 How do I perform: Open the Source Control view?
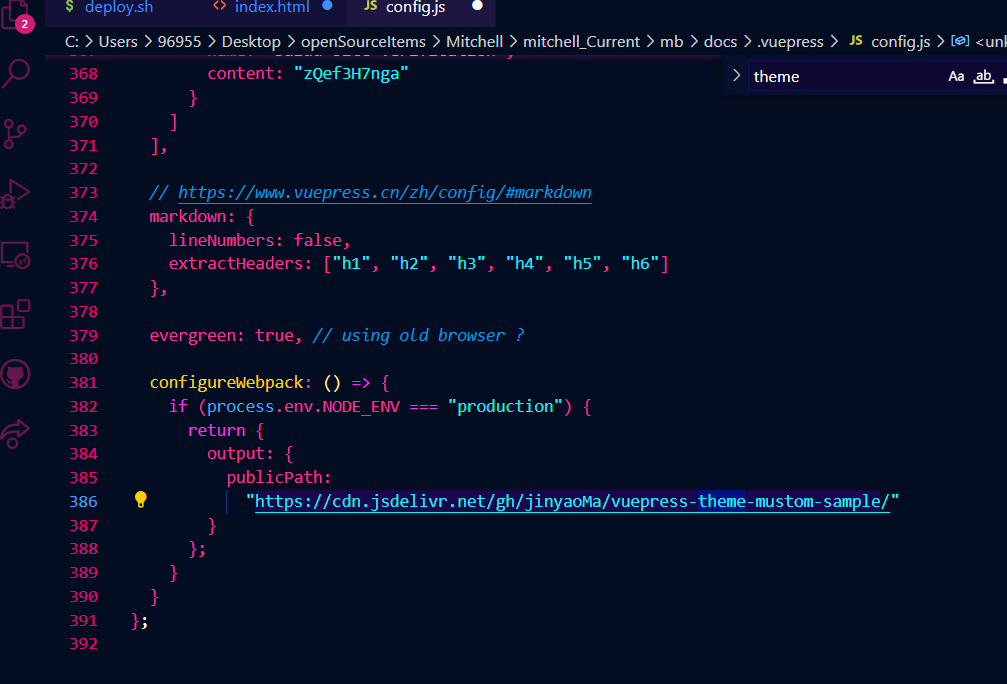[16, 133]
